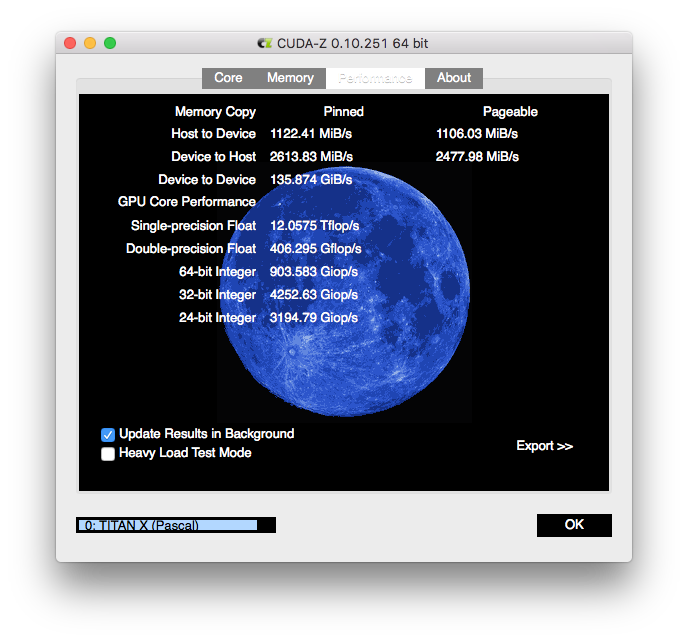The image size is (688, 642).
Task: Enable Heavy Load Test Mode
Action: click(108, 454)
